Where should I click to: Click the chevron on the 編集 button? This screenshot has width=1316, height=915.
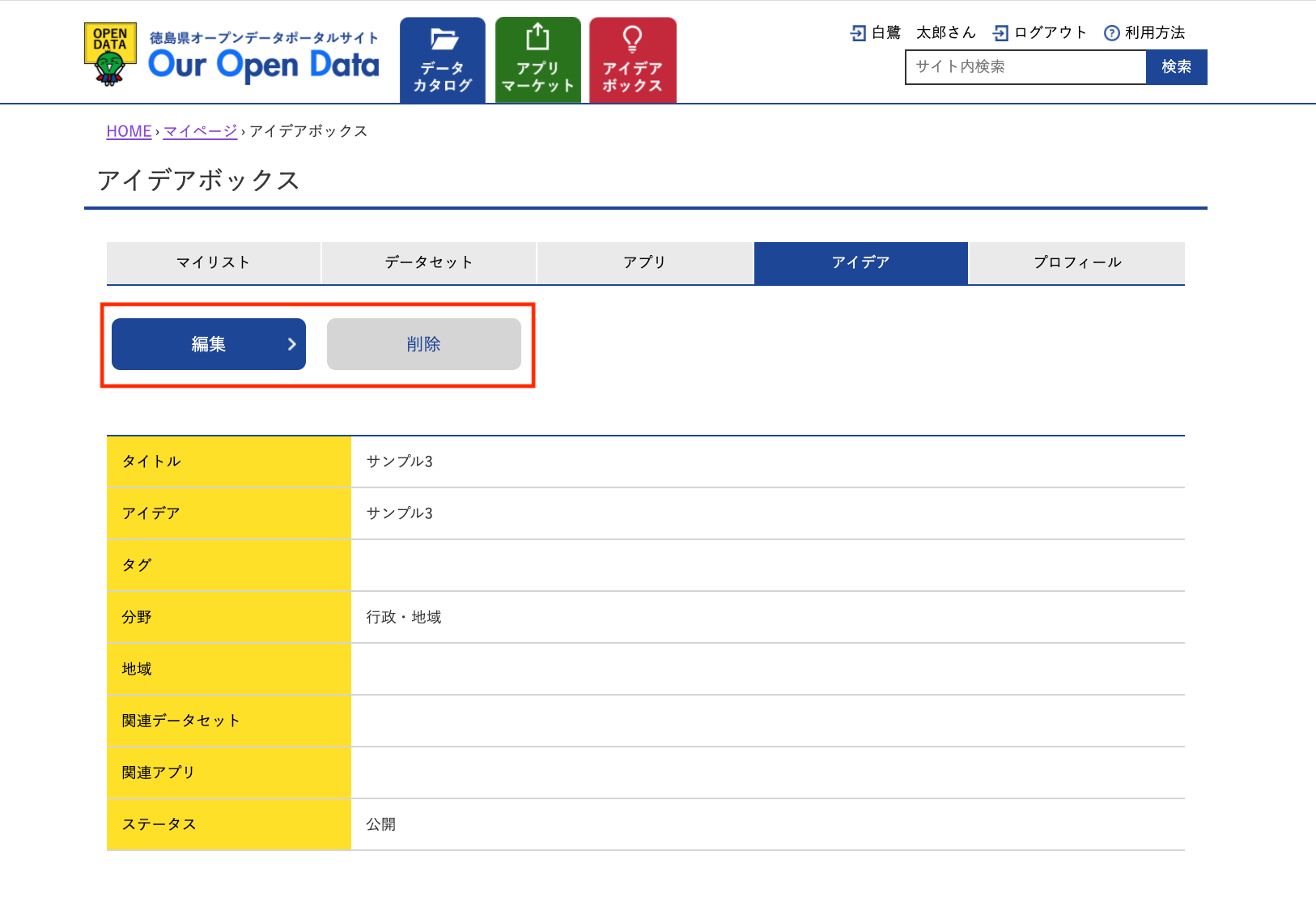(x=292, y=344)
